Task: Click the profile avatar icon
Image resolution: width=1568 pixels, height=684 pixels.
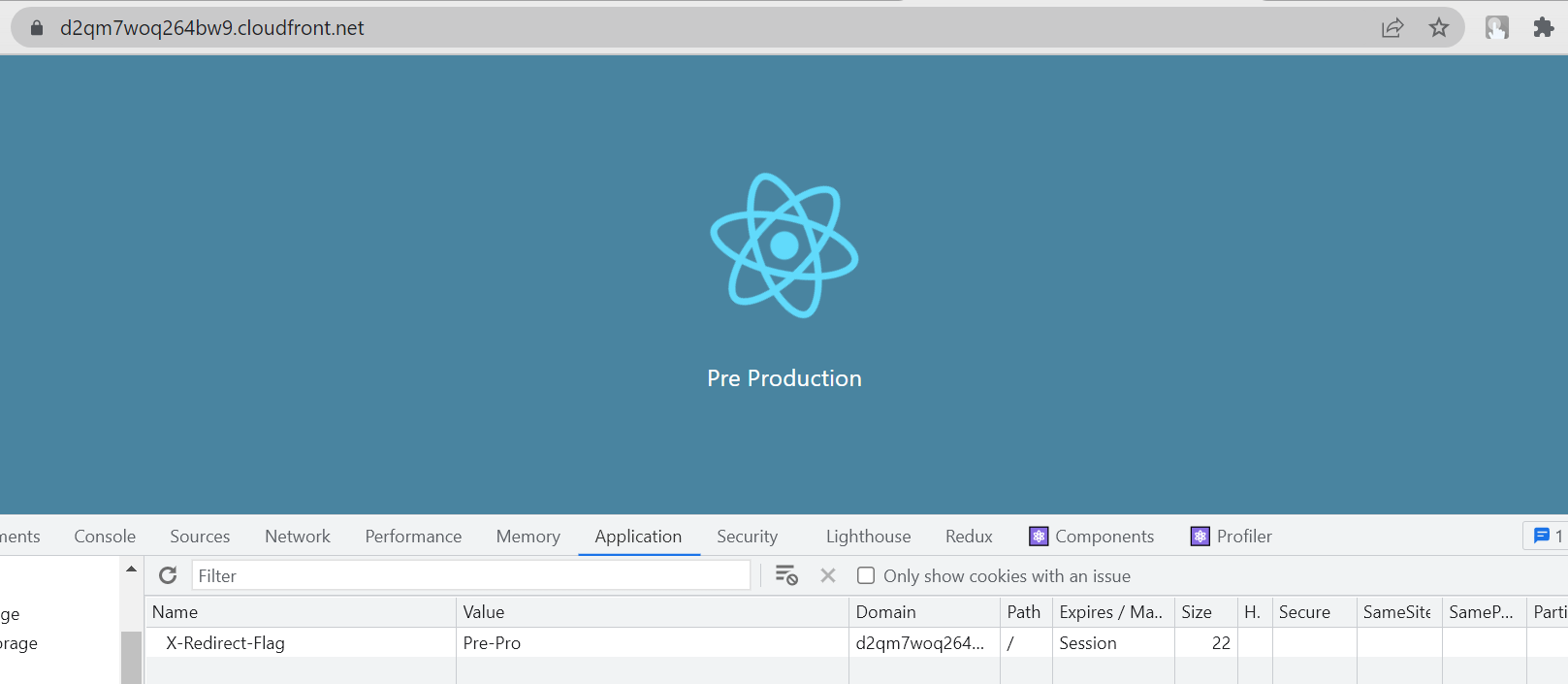Action: 1496,28
